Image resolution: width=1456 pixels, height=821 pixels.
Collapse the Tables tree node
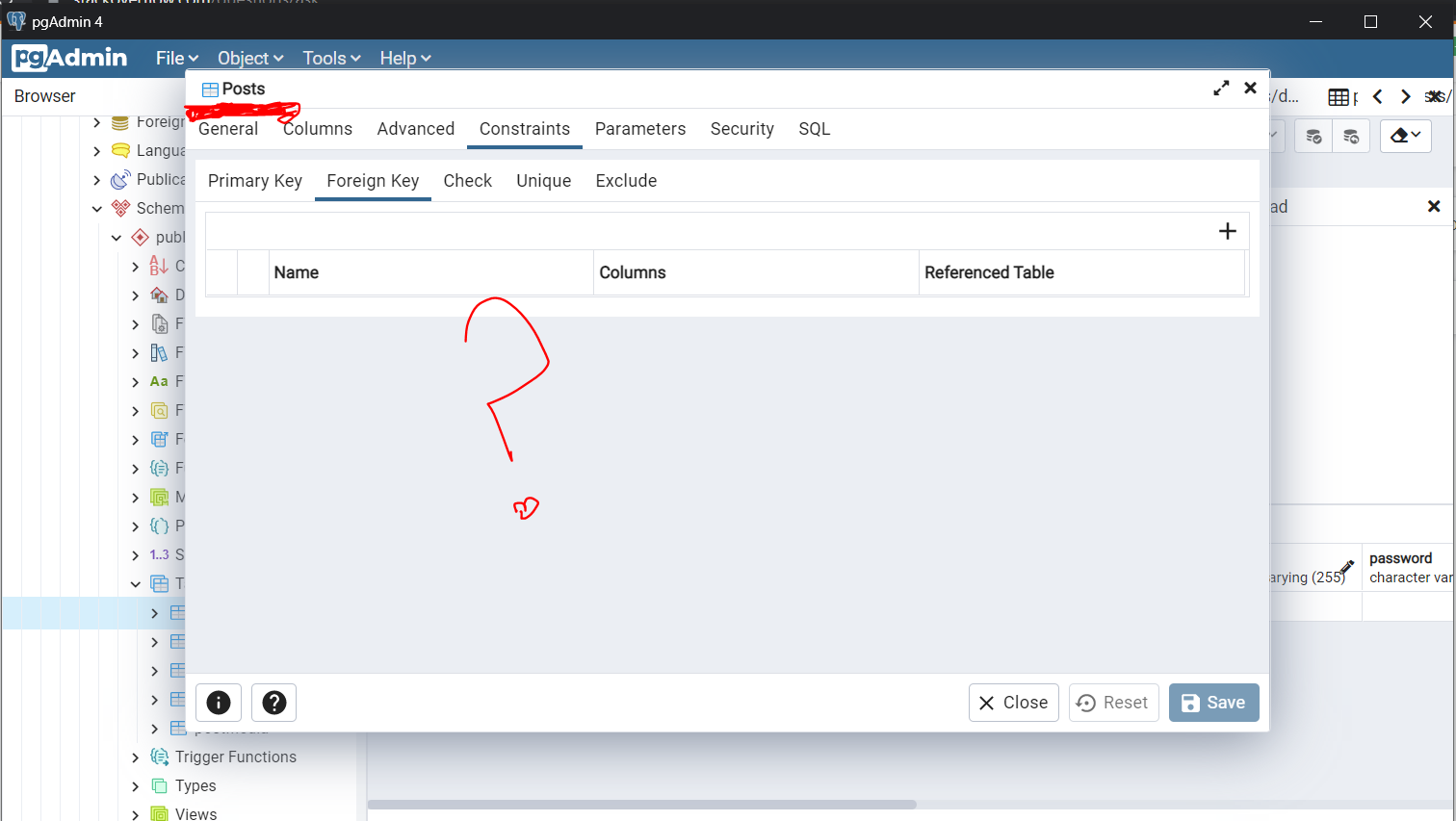tap(136, 584)
